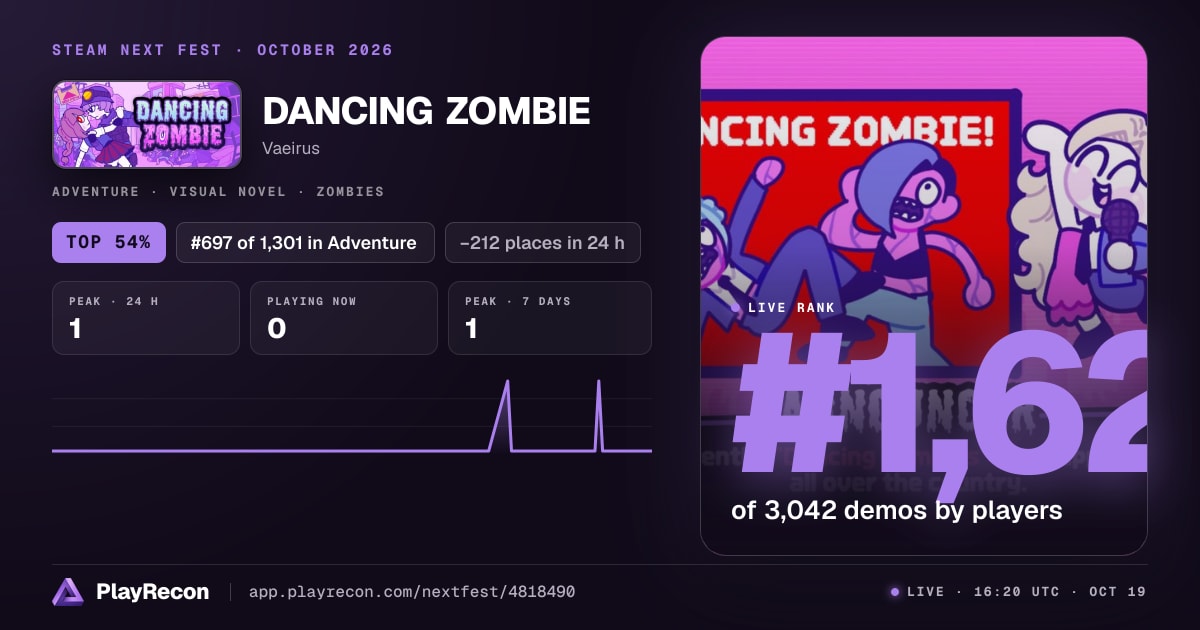Click the 16:20 UTC time text
This screenshot has width=1200, height=630.
pos(1015,592)
